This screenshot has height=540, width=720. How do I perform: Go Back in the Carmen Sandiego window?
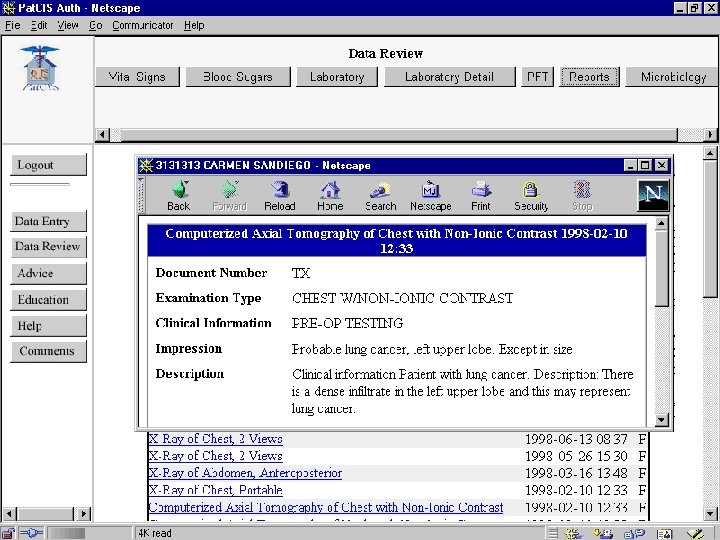click(x=179, y=196)
